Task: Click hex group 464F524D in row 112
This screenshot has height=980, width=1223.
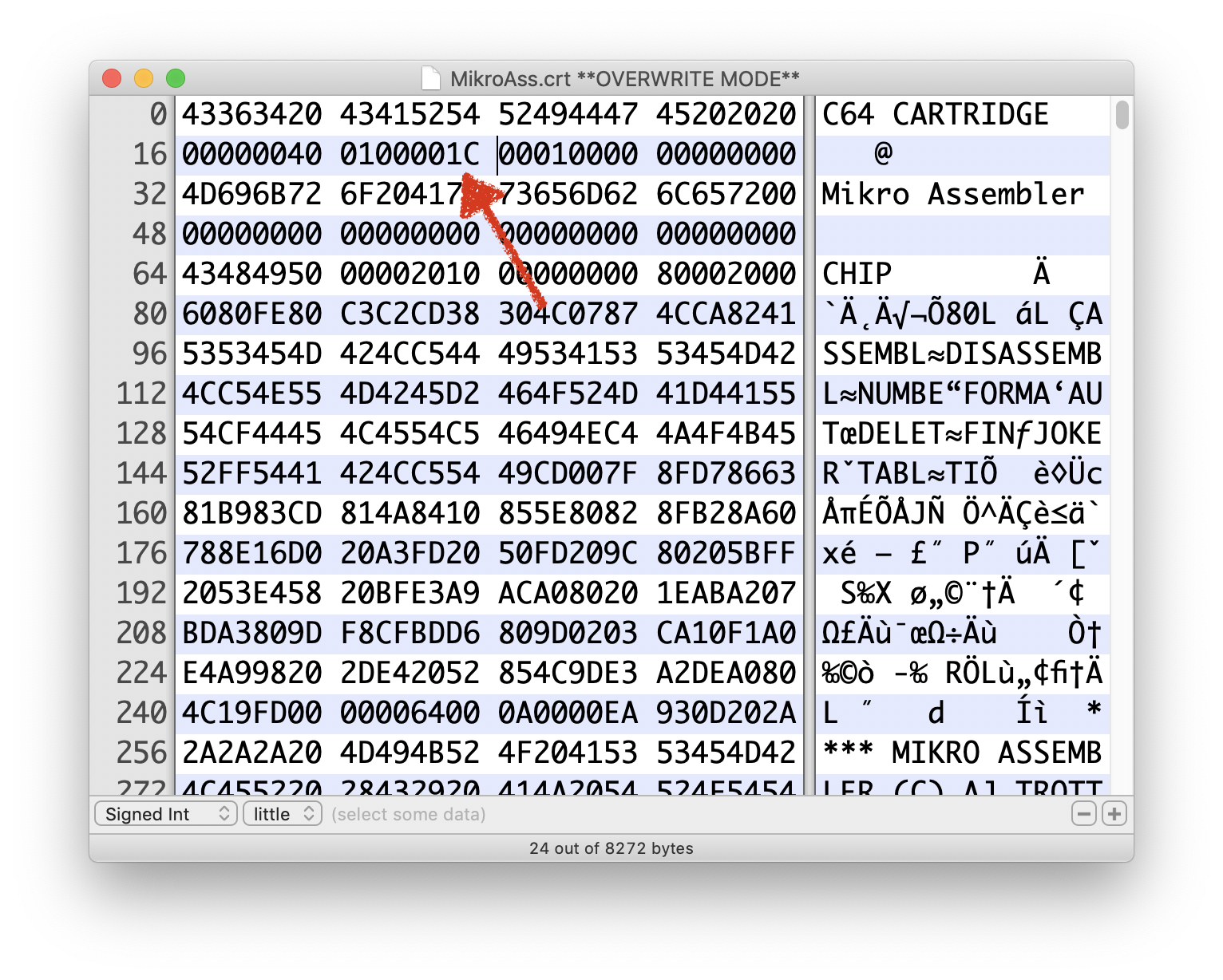Action: tap(568, 393)
